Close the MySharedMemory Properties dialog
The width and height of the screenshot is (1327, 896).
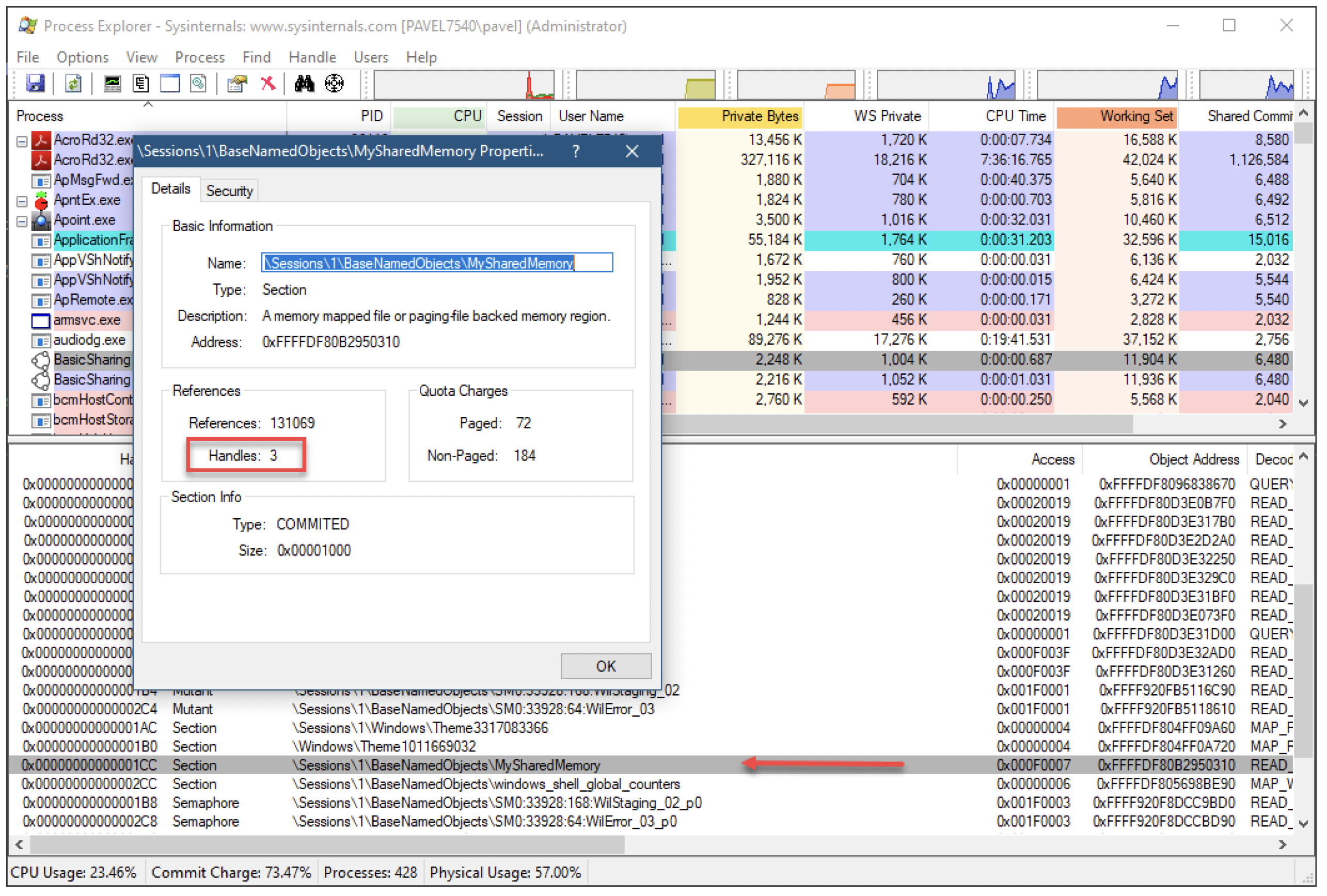tap(631, 151)
